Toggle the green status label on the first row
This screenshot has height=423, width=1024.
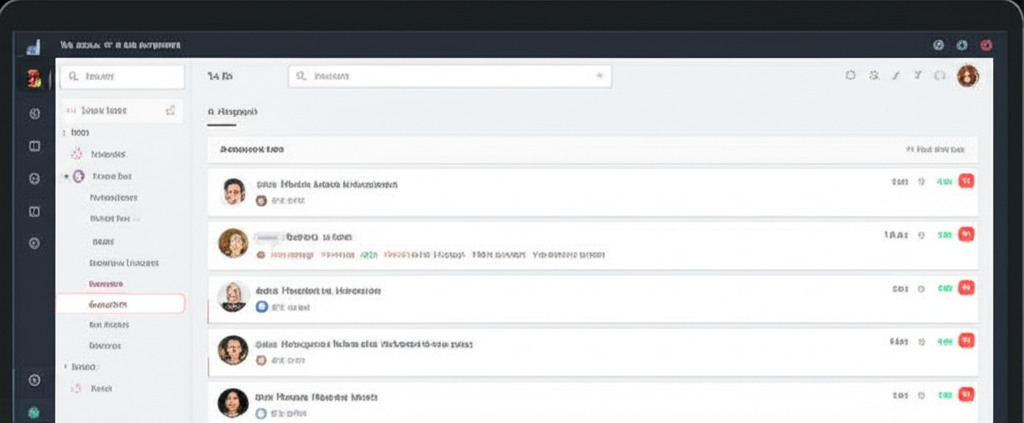point(944,182)
